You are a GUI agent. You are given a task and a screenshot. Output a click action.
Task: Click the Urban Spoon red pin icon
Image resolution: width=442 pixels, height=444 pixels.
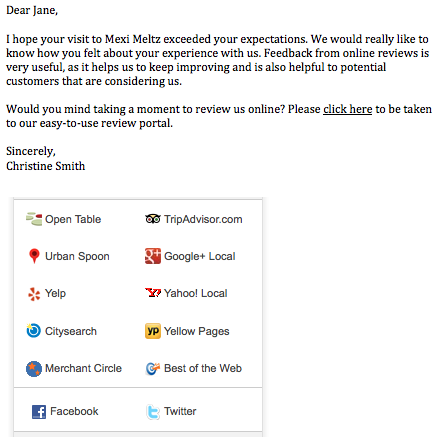[34, 256]
